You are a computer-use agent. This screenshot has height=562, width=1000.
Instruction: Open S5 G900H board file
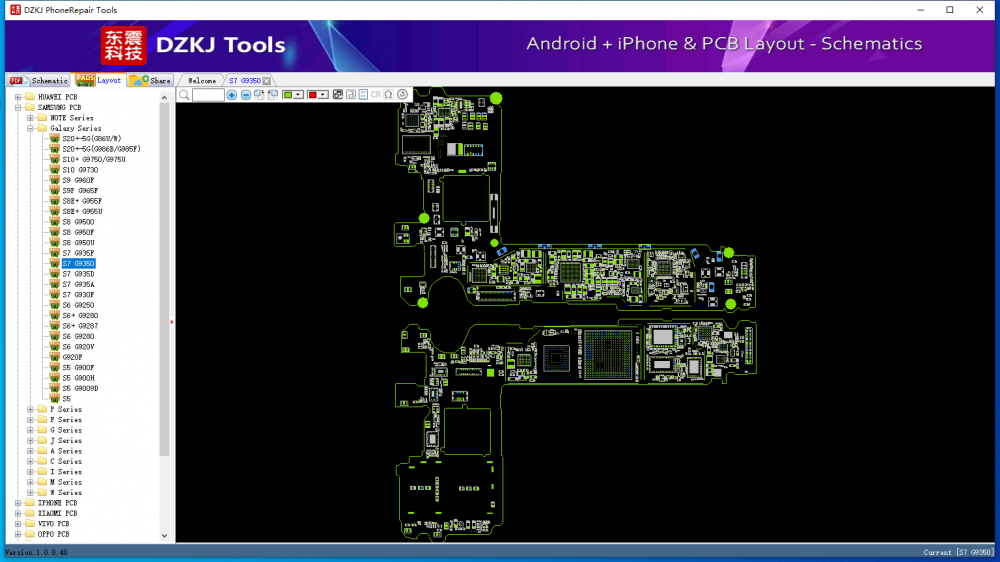coord(78,378)
